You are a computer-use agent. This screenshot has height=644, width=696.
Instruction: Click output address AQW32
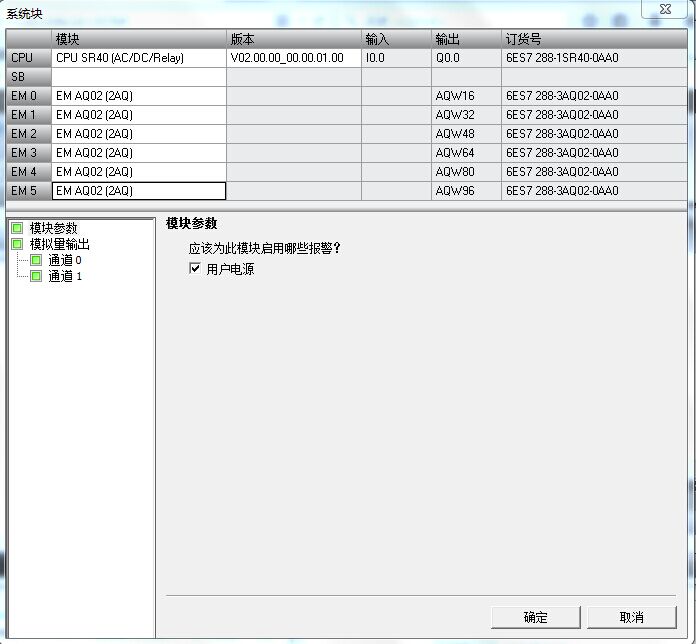467,115
